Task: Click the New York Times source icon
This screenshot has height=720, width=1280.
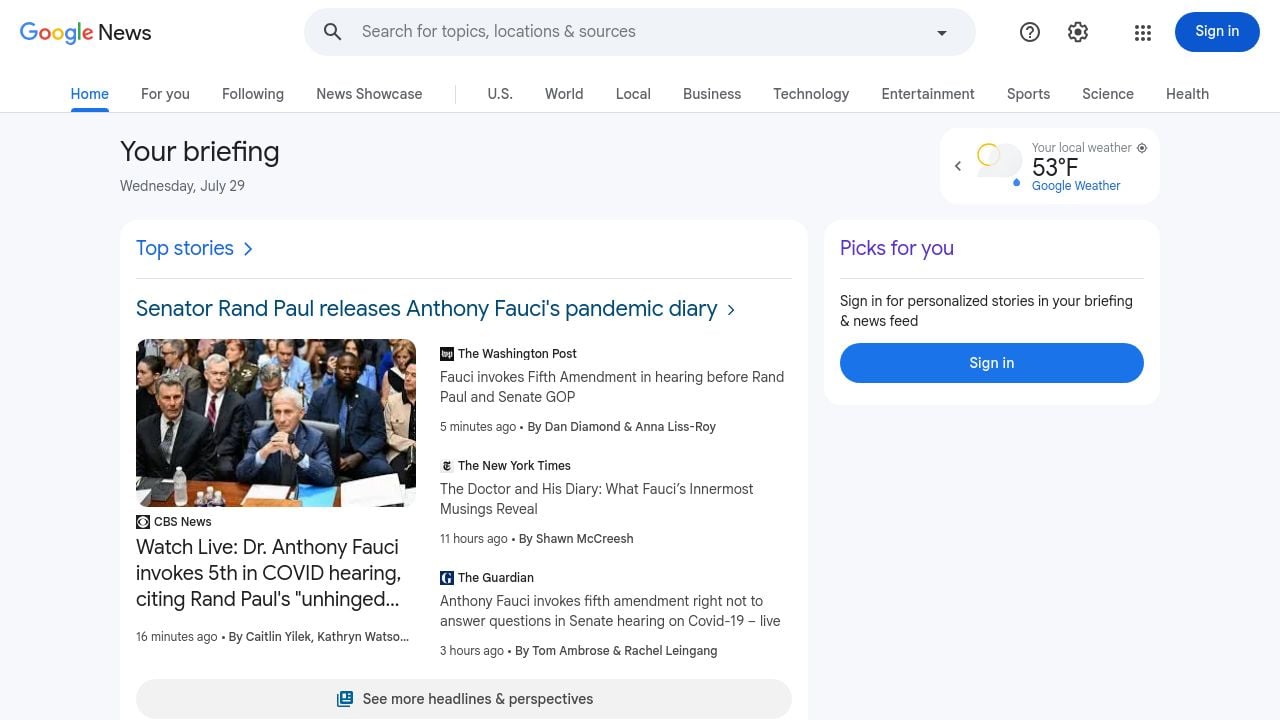Action: [x=447, y=466]
